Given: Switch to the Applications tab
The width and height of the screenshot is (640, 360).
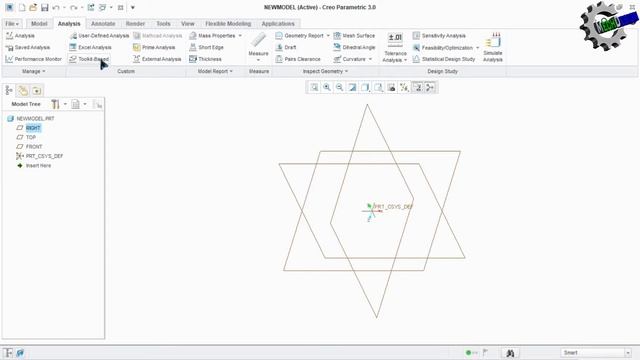Looking at the screenshot, I should pyautogui.click(x=278, y=24).
